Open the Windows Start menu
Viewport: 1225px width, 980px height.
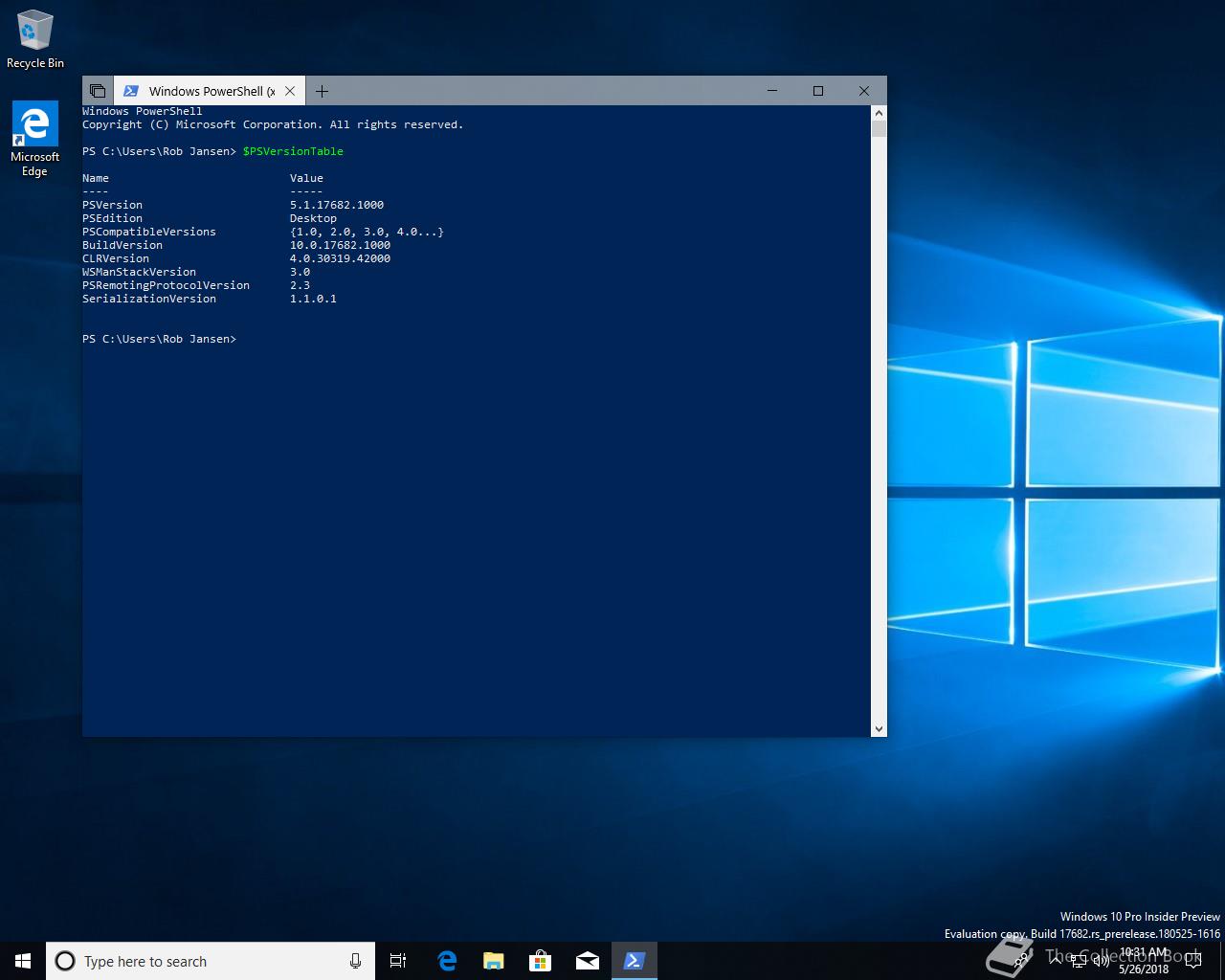pos(23,961)
